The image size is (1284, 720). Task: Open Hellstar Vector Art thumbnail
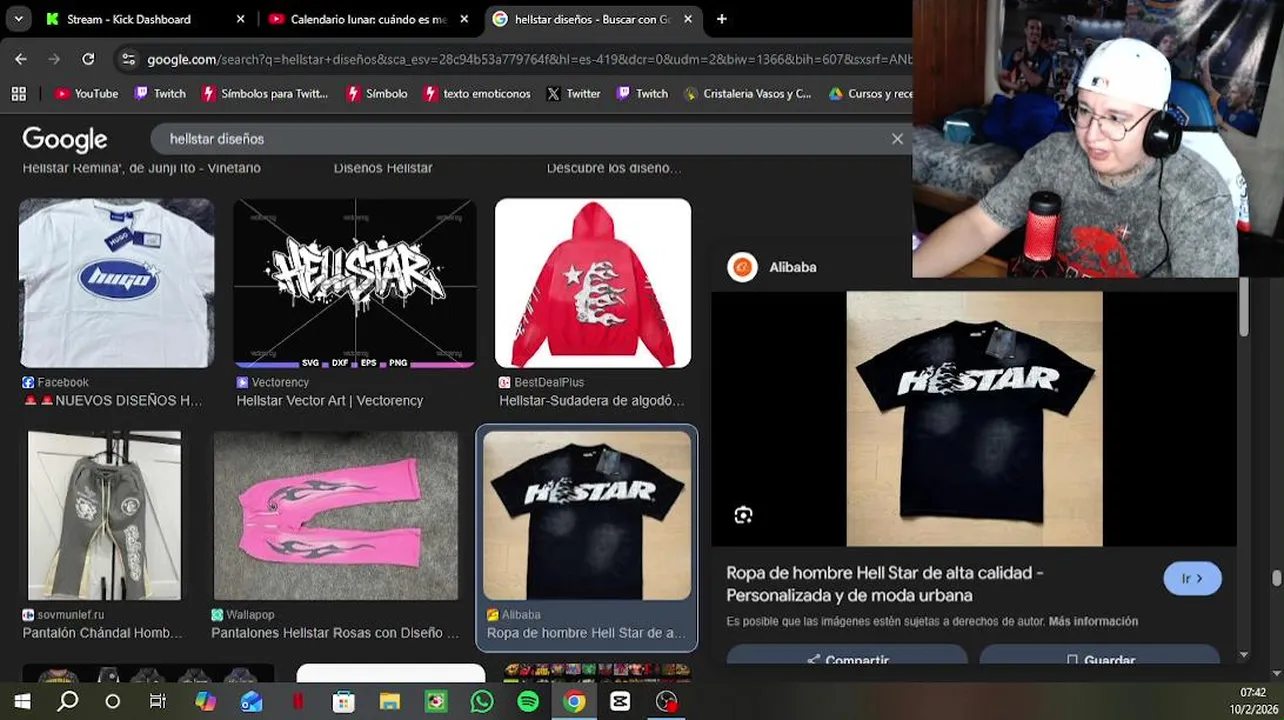[x=355, y=283]
